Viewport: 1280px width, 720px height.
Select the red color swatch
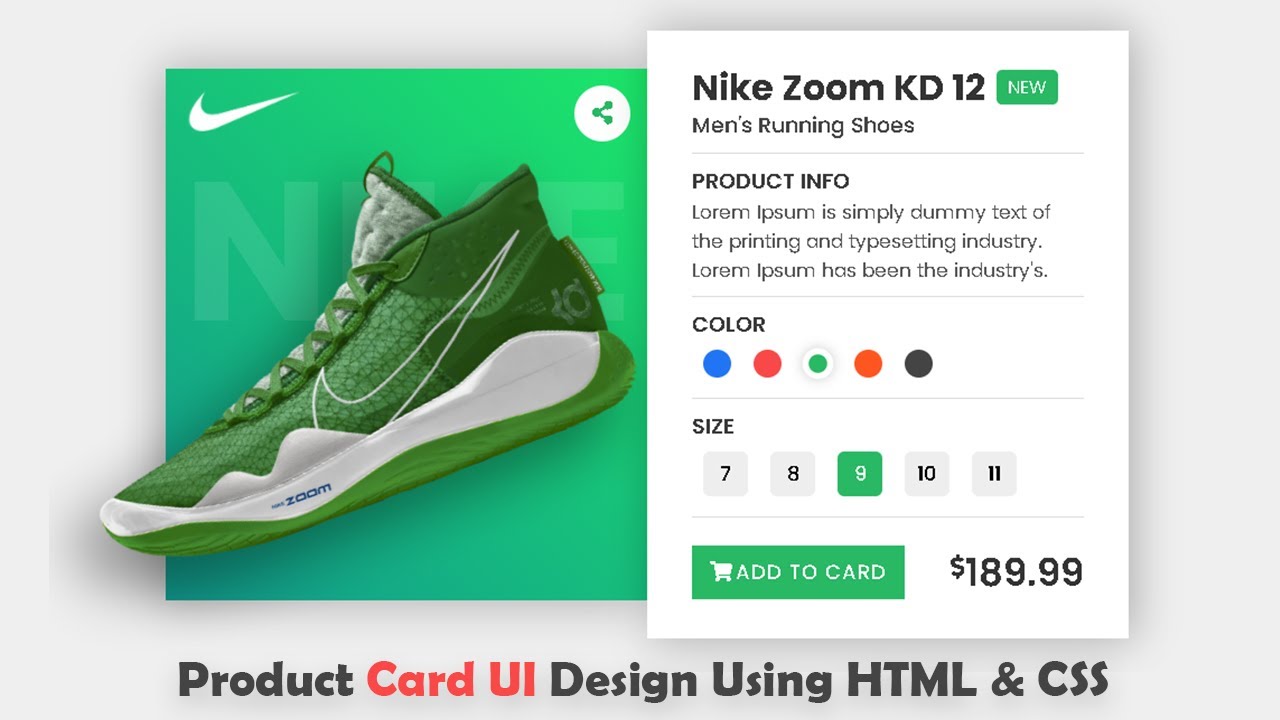coord(767,363)
